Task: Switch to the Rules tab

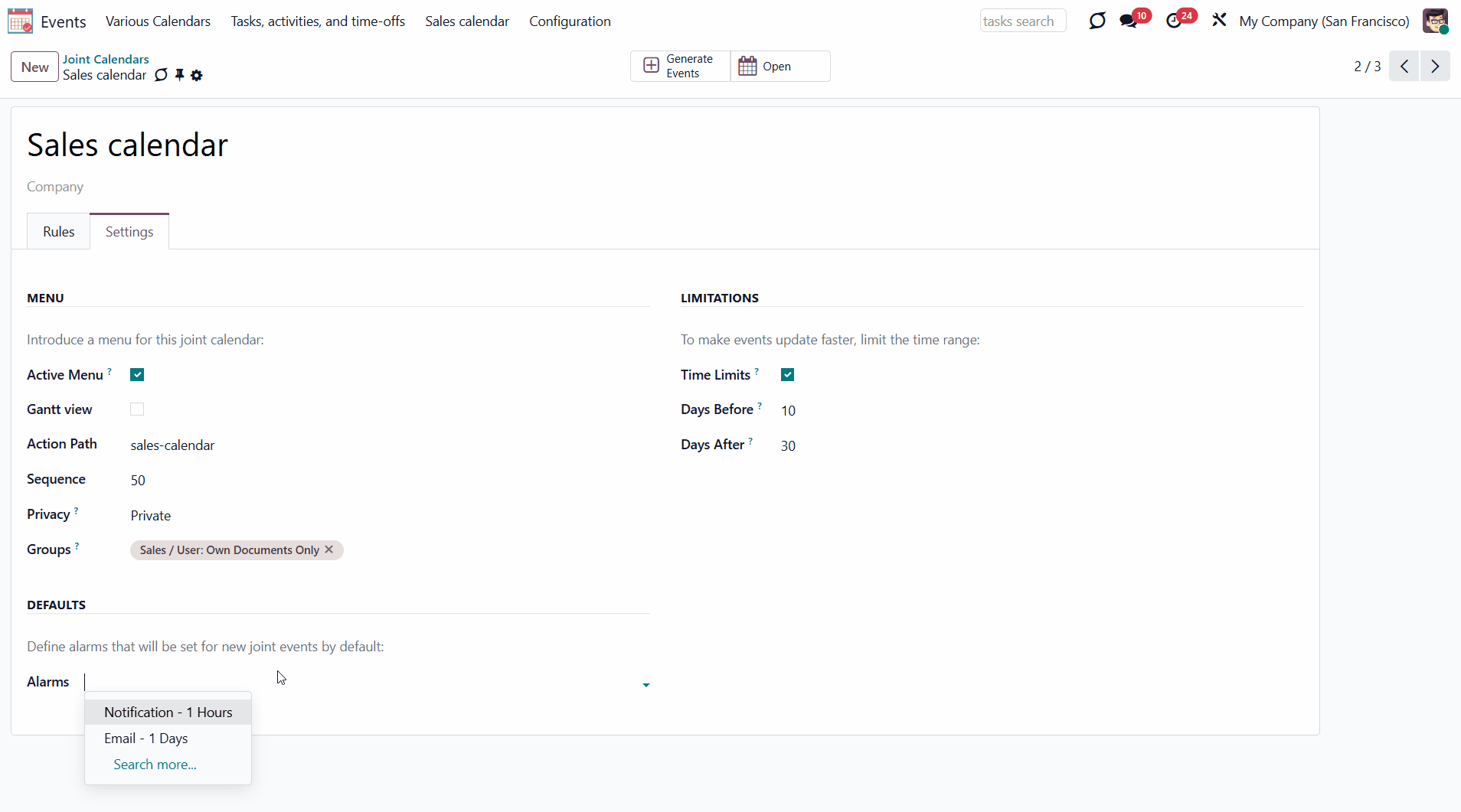Action: (59, 232)
